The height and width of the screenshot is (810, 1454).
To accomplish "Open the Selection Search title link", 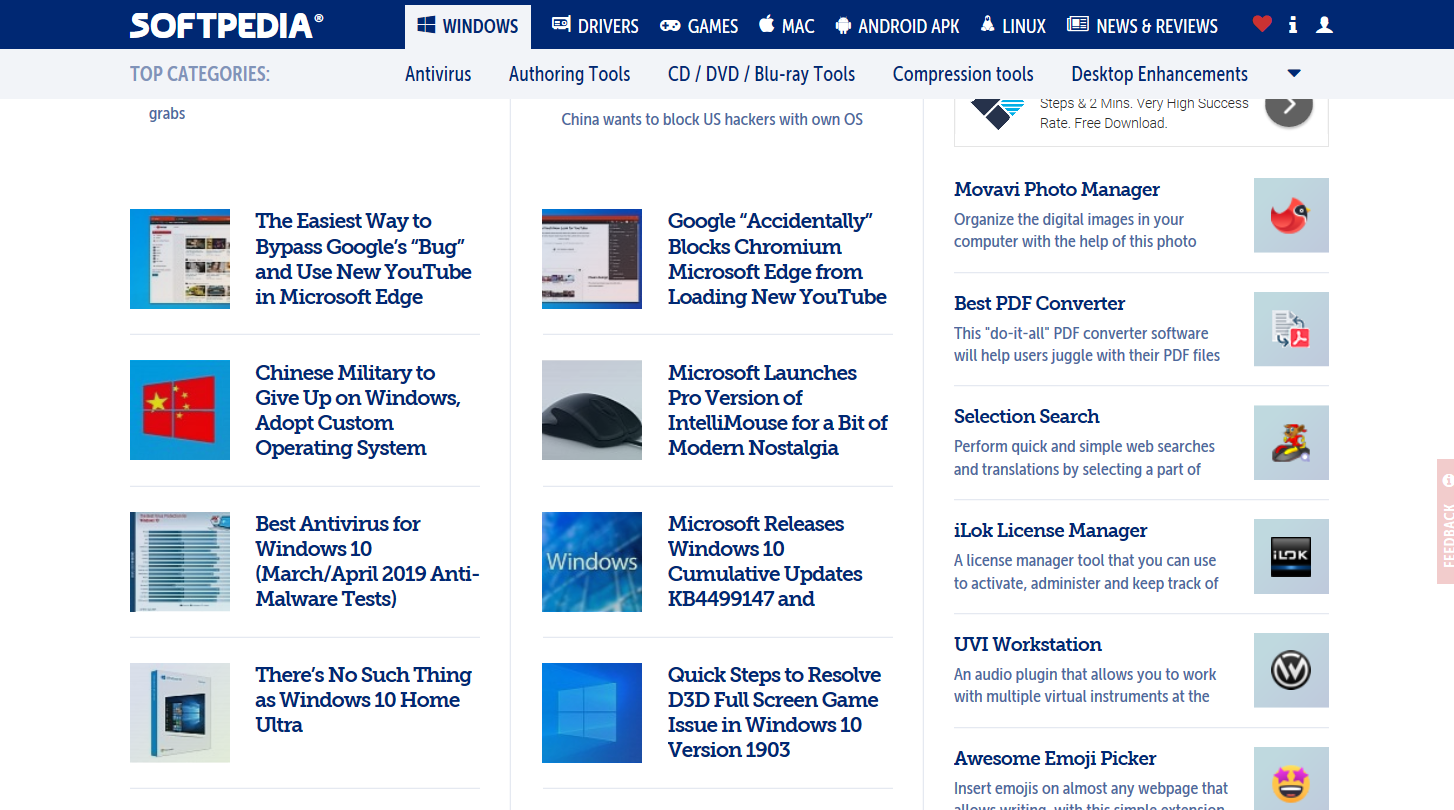I will 1026,416.
